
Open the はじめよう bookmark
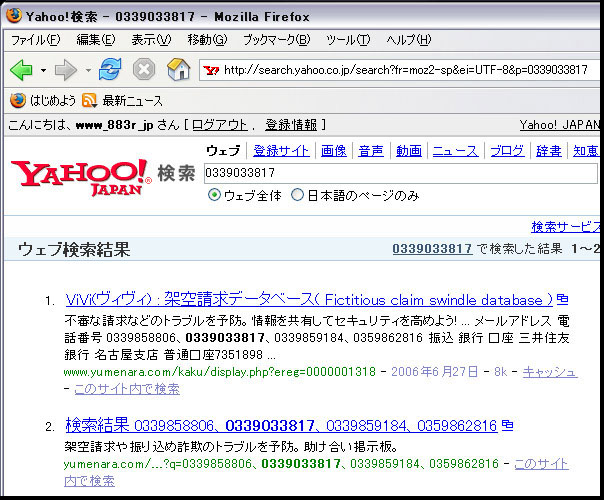click(x=42, y=101)
